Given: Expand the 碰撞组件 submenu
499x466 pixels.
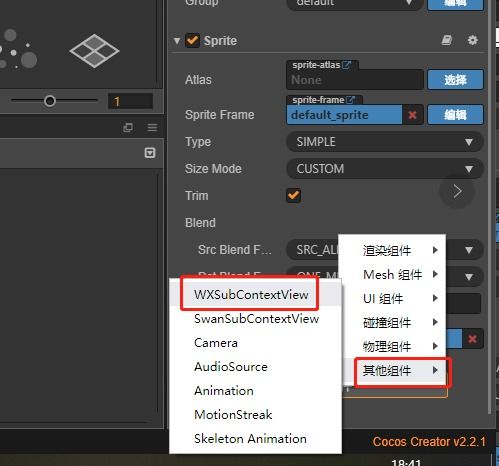Looking at the screenshot, I should (x=392, y=322).
